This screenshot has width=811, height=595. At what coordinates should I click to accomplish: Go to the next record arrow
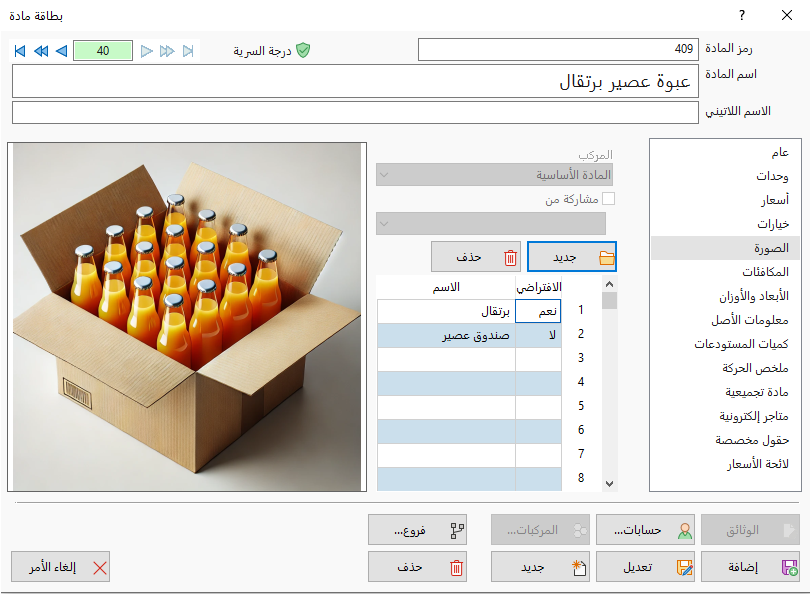pyautogui.click(x=147, y=51)
